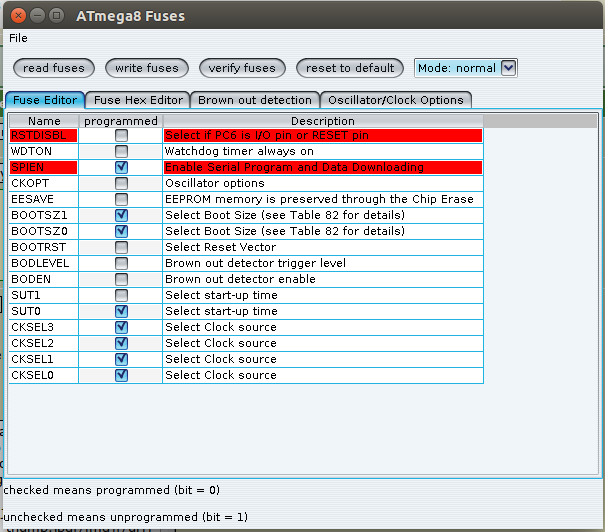Click reset to default button
Image resolution: width=605 pixels, height=532 pixels.
(x=350, y=68)
